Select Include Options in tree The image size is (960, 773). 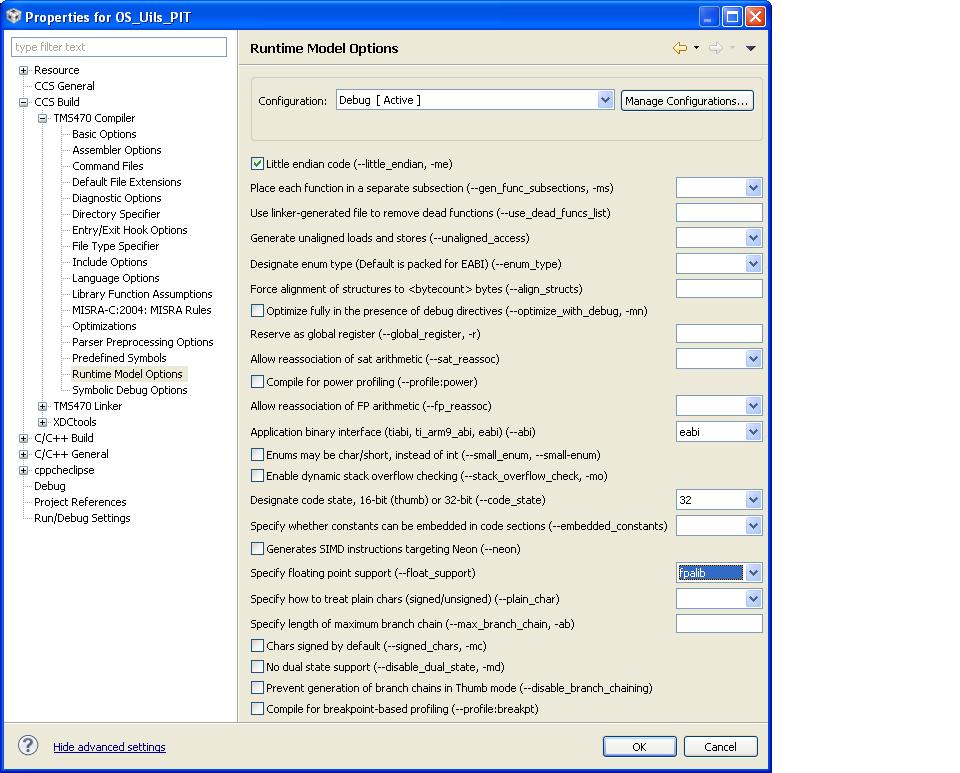click(x=110, y=262)
